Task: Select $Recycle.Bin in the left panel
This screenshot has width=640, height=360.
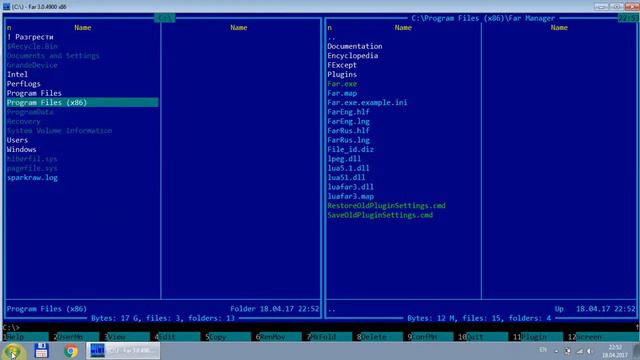Action: pos(32,47)
